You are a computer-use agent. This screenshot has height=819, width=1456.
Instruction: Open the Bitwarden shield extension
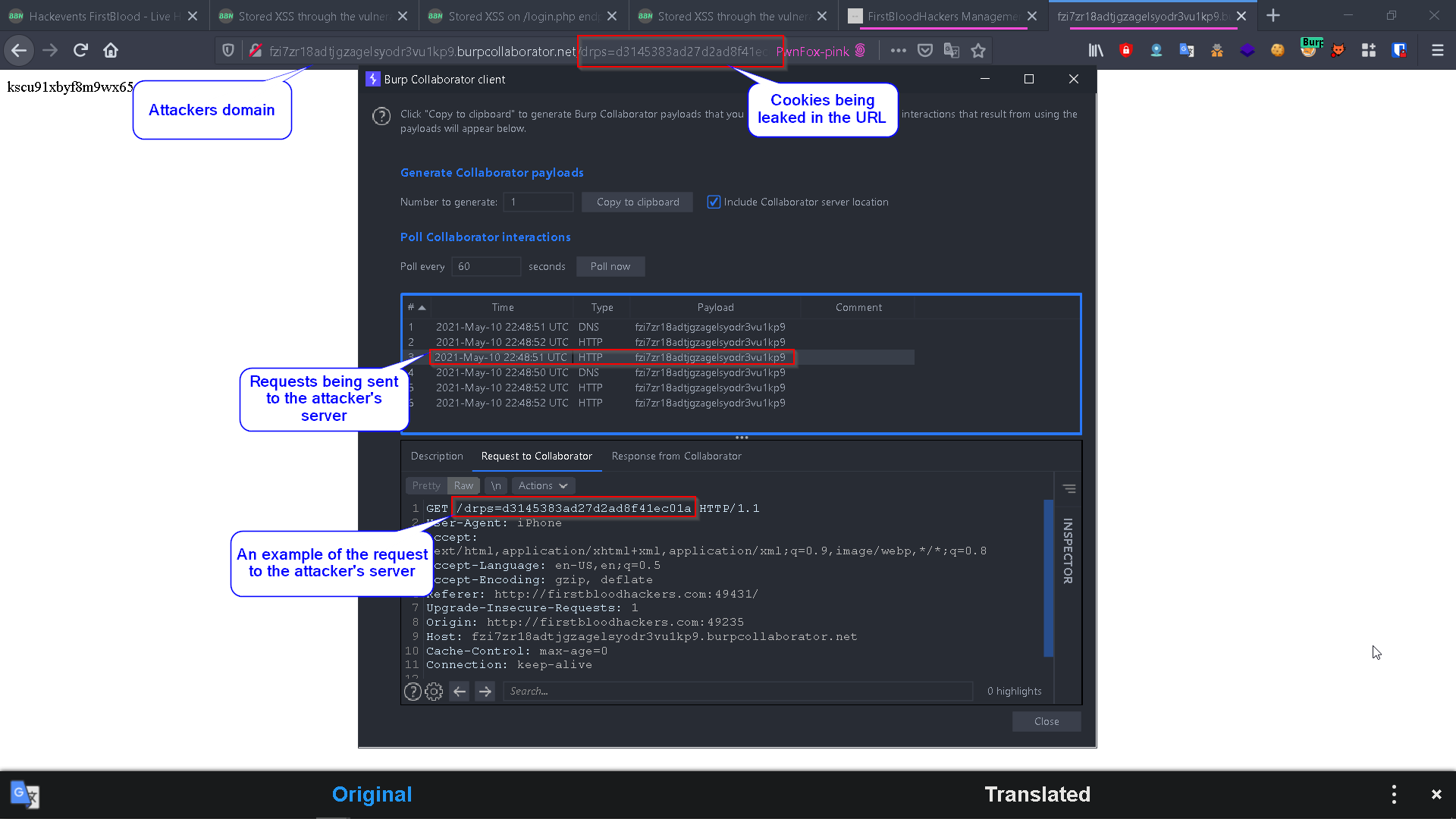1399,51
